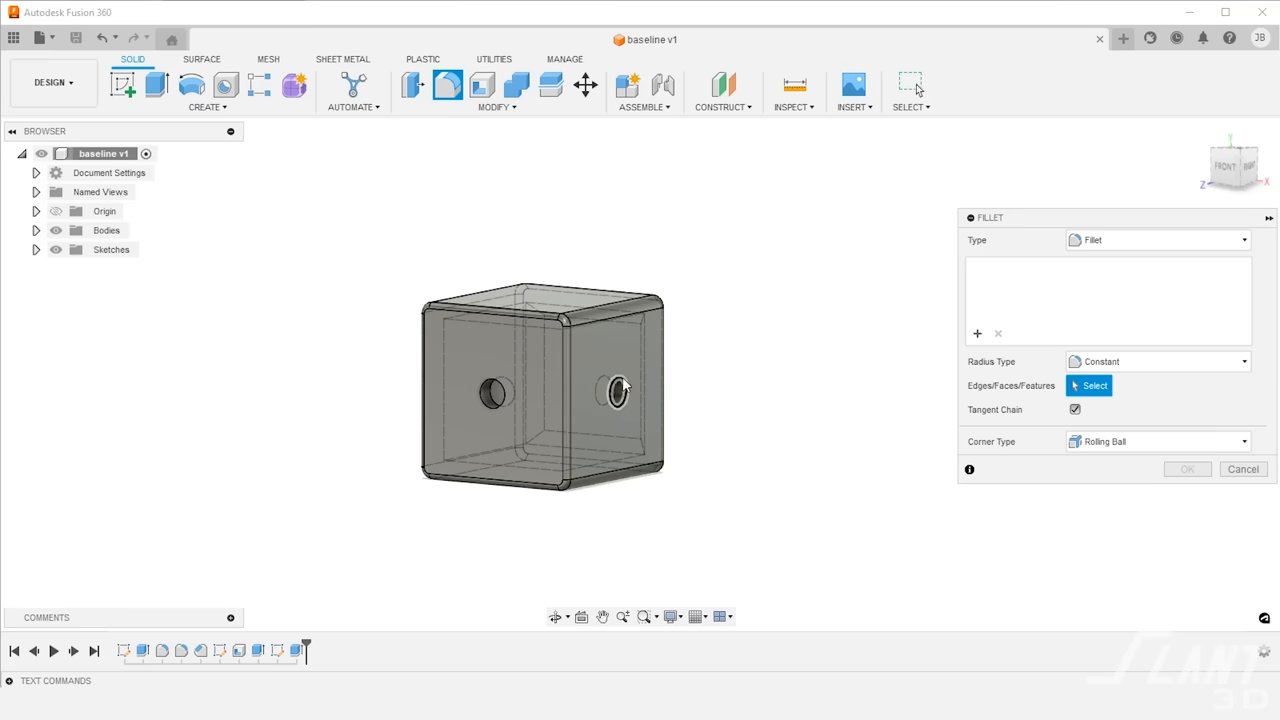The image size is (1280, 720).
Task: Open the Create Form tool
Action: (x=294, y=85)
